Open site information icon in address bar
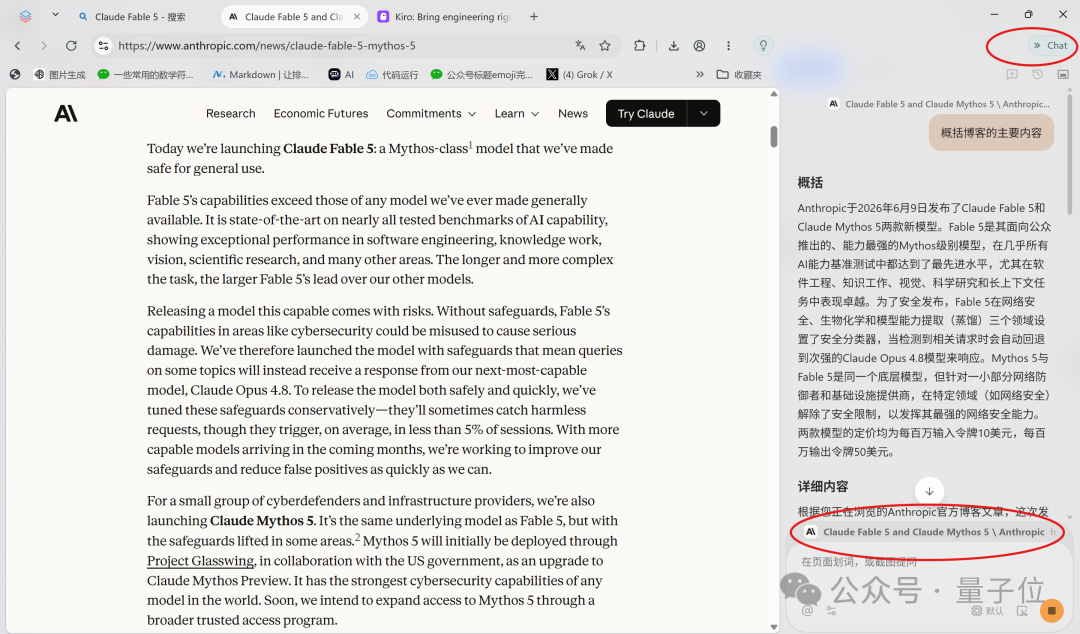Image resolution: width=1080 pixels, height=634 pixels. click(x=103, y=45)
